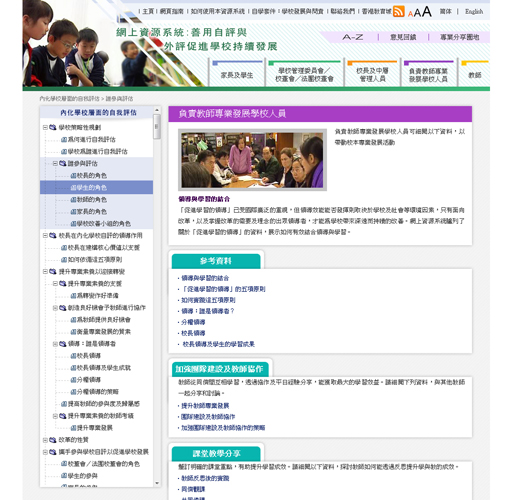
Task: Collapse the 誰參與評估 subtree
Action: [x=55, y=163]
